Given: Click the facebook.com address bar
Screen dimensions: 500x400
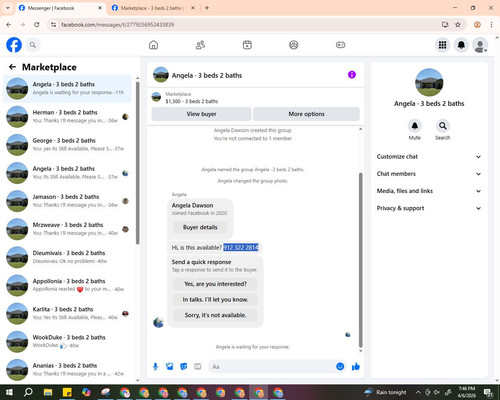Looking at the screenshot, I should tap(247, 25).
